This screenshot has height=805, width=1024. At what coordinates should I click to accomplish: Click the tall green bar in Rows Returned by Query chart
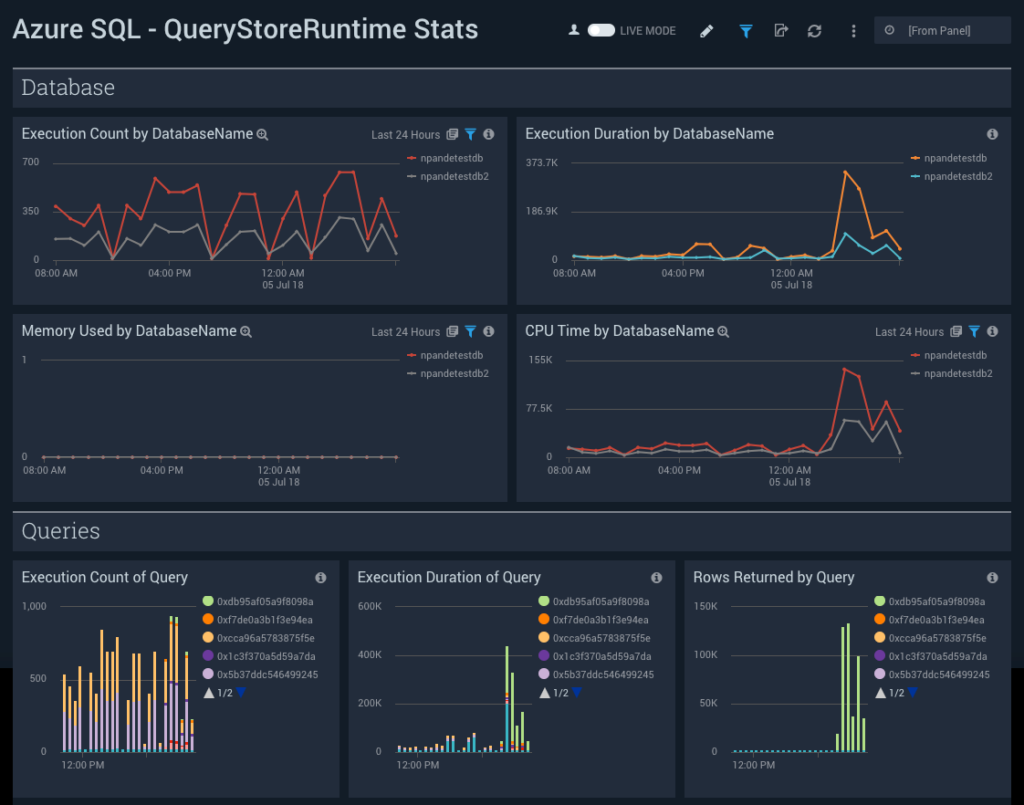point(848,687)
